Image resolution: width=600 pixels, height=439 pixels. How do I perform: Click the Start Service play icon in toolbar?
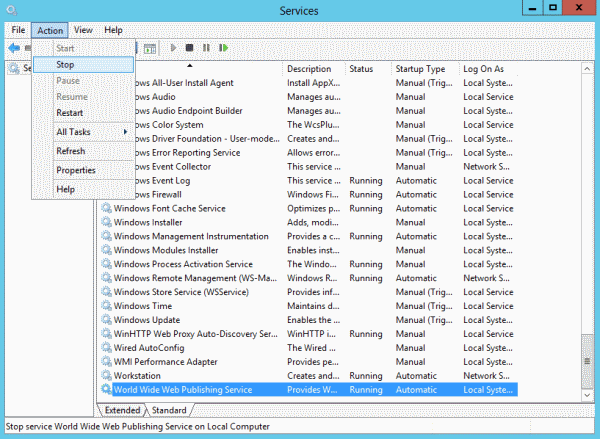[173, 48]
